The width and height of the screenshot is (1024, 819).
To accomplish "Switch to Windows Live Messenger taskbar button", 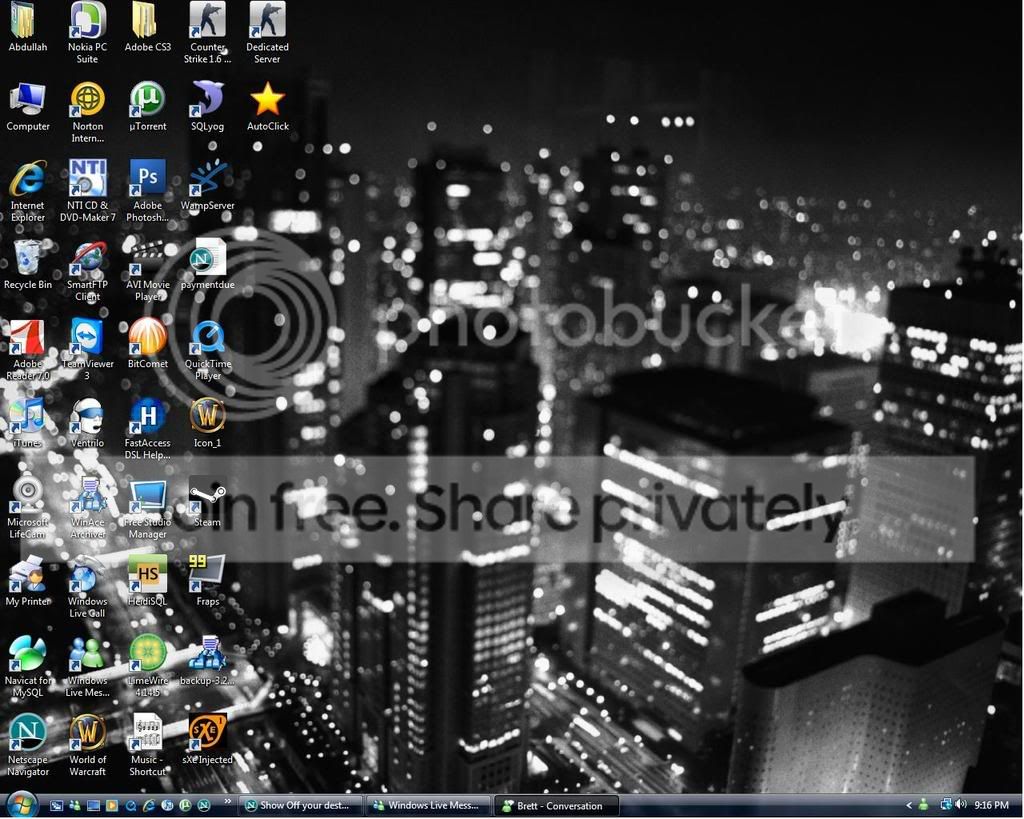I will click(428, 806).
